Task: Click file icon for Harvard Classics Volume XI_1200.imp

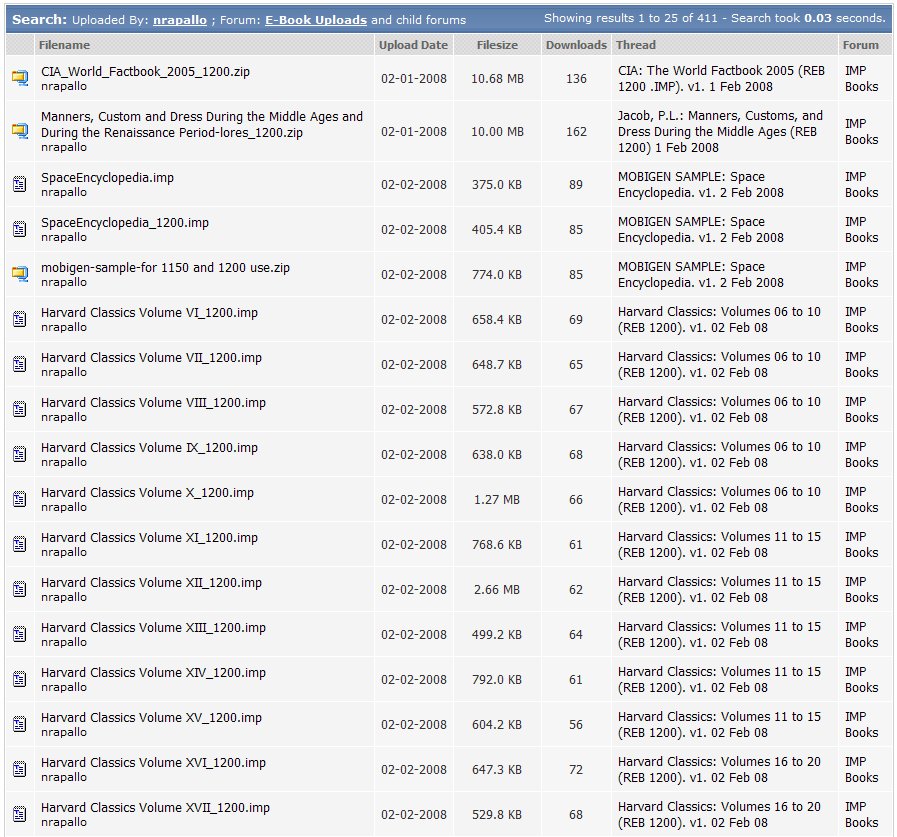Action: click(19, 545)
